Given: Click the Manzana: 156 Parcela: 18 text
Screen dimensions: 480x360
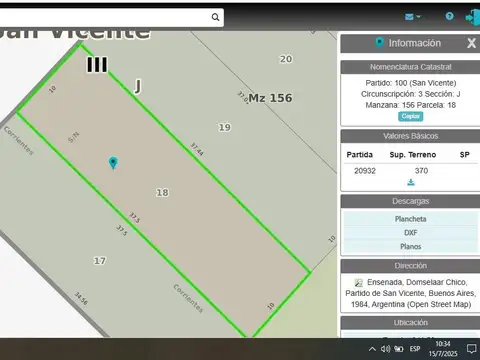Looking at the screenshot, I should [x=410, y=105].
